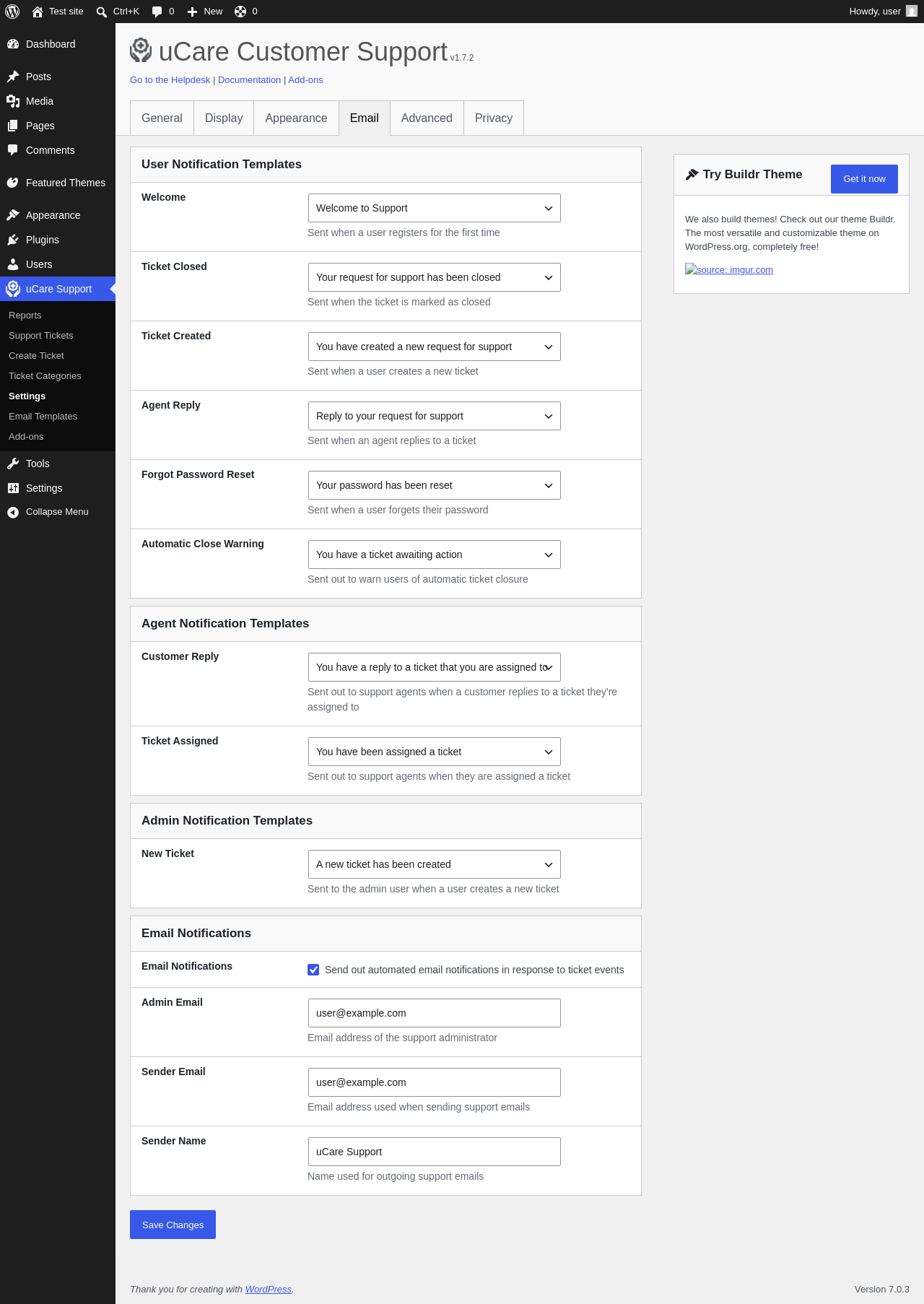Click the WordPress Settings sliders icon
The height and width of the screenshot is (1304, 924).
(13, 488)
